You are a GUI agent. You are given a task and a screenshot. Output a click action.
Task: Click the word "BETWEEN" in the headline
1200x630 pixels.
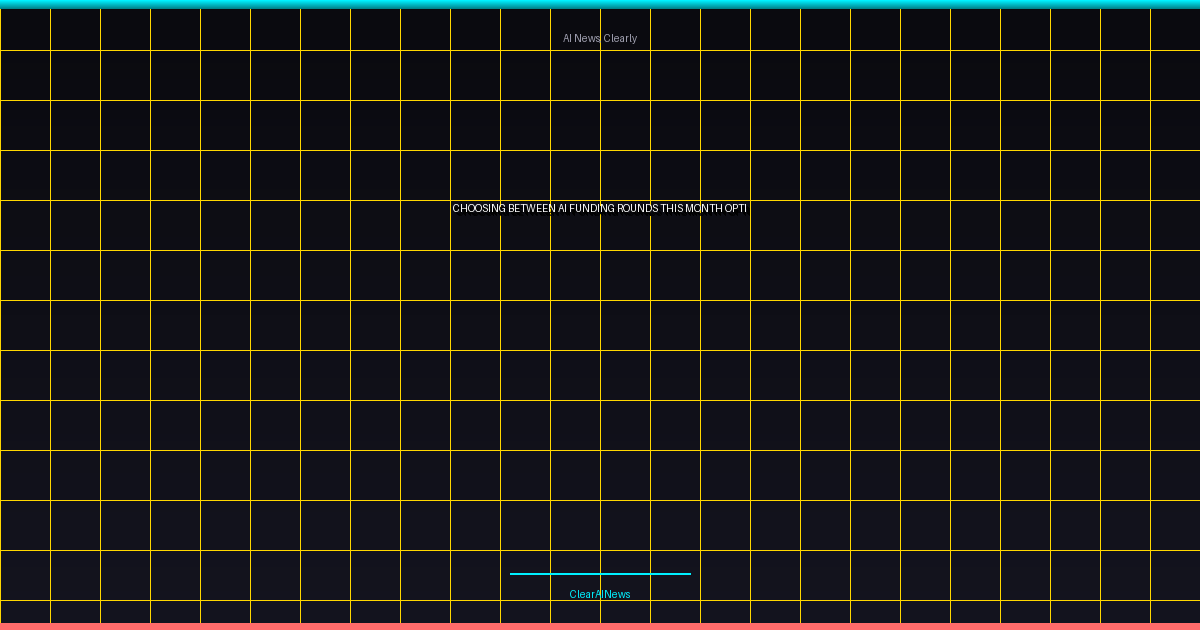[x=532, y=209]
